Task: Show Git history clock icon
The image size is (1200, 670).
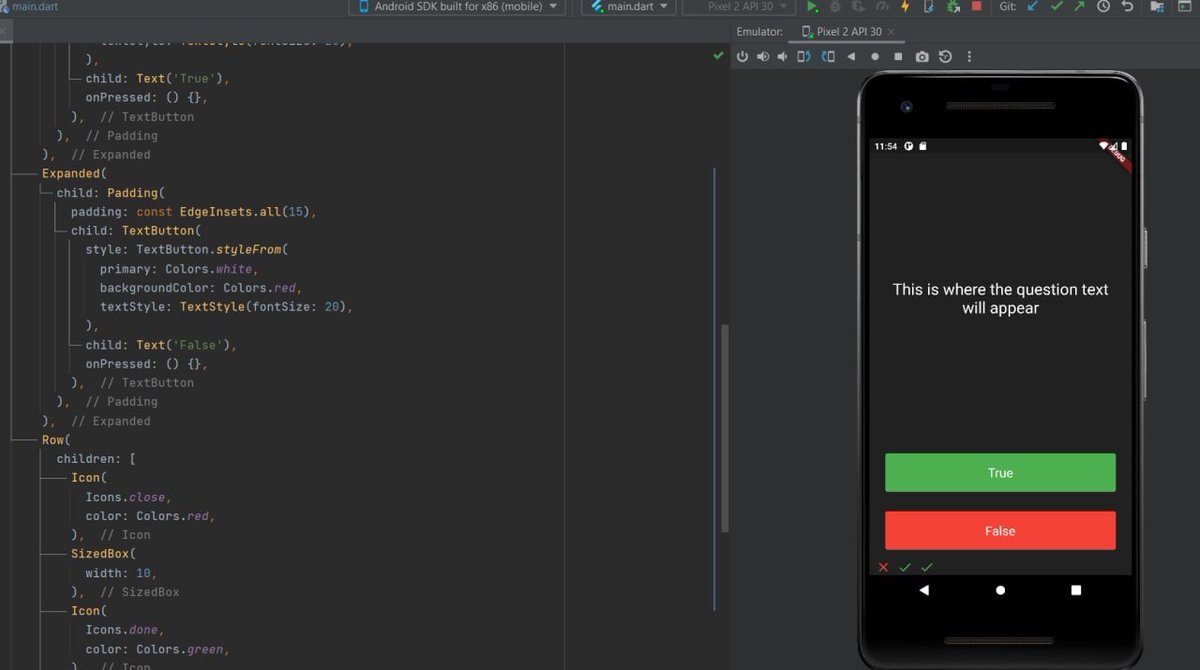Action: point(1103,6)
